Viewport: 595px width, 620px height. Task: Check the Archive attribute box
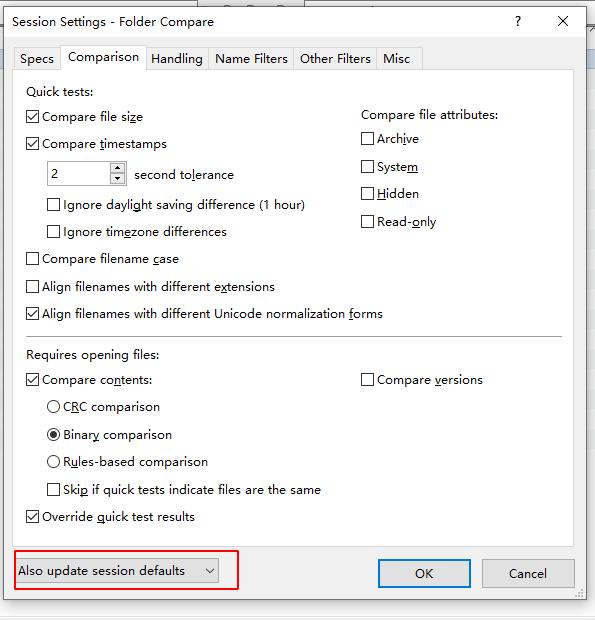(x=367, y=138)
